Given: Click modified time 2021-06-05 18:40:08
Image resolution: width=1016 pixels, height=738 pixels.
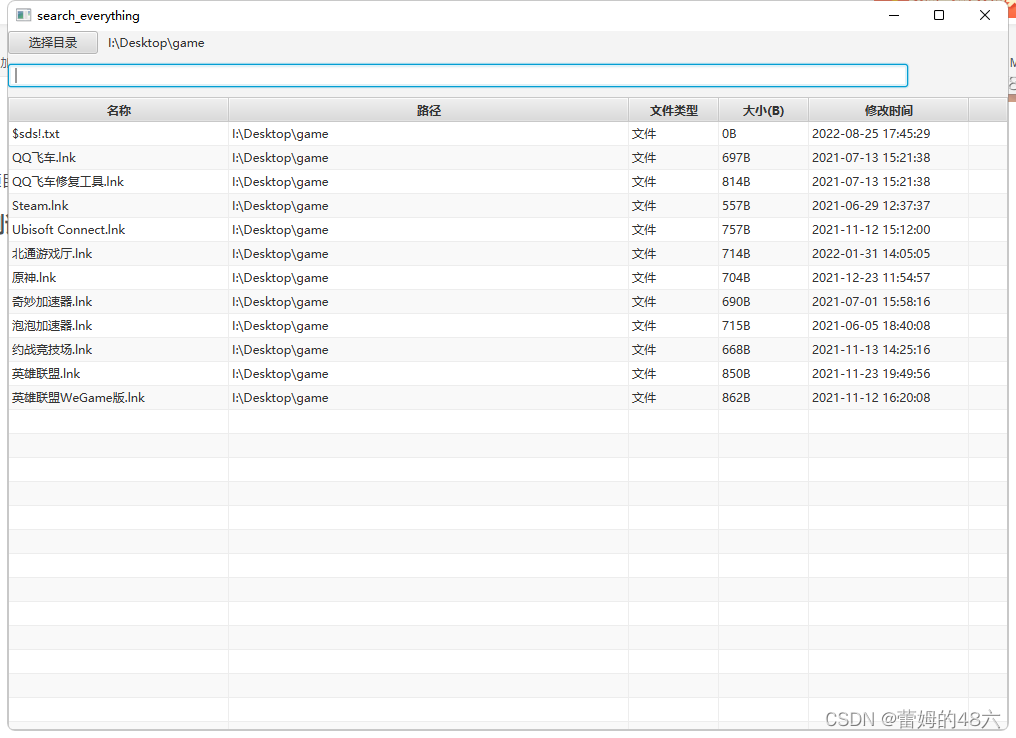Looking at the screenshot, I should (871, 325).
